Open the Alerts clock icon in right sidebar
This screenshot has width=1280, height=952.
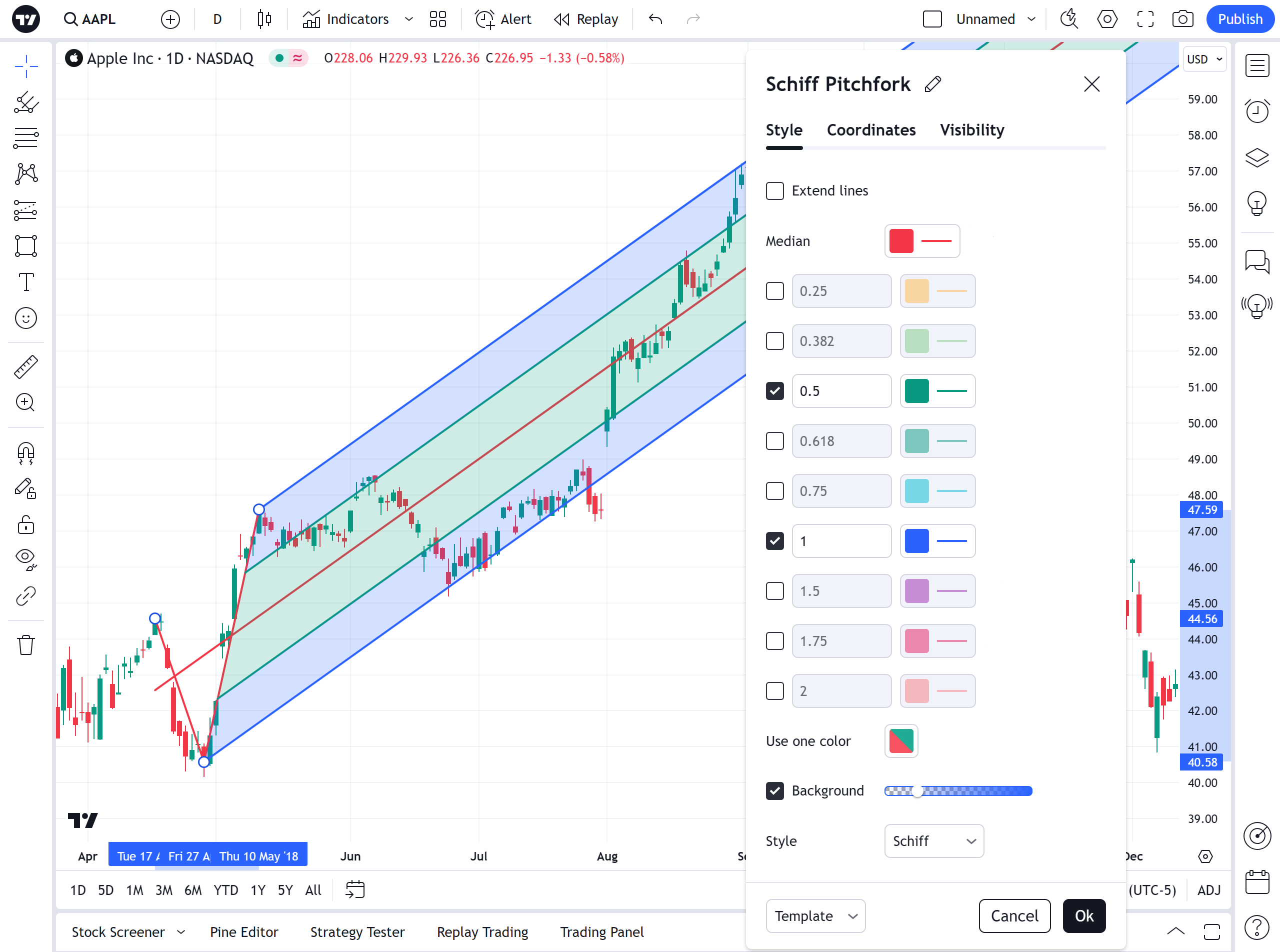coord(1256,110)
